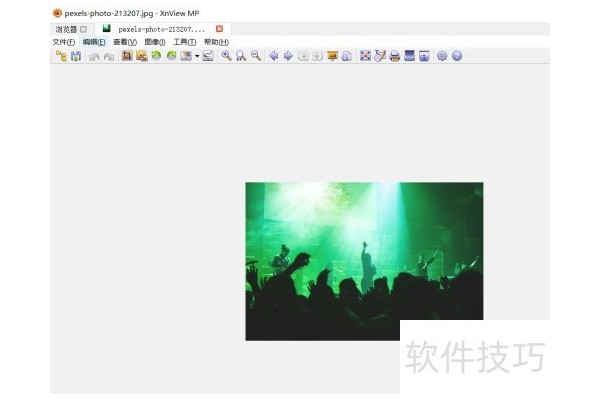Click the concert photo in viewer
This screenshot has height=400, width=600.
[364, 261]
